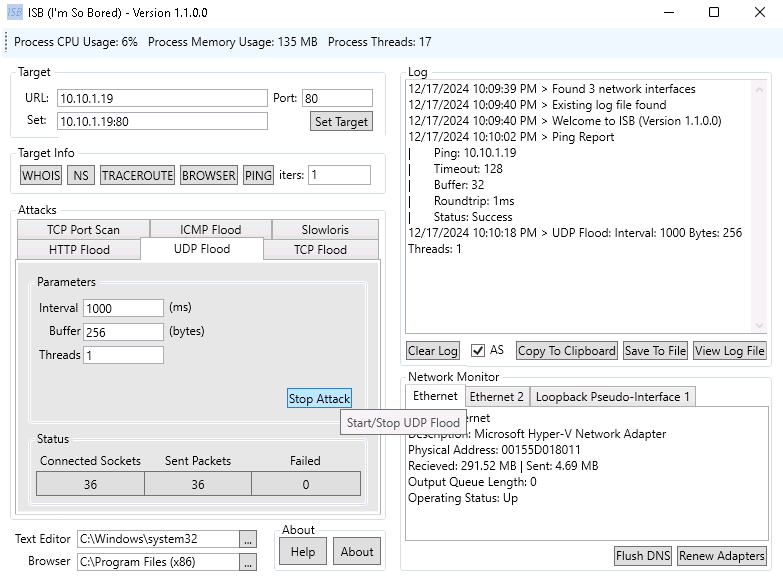Show Loopback Pseudo-Interface 1 tab

click(612, 396)
